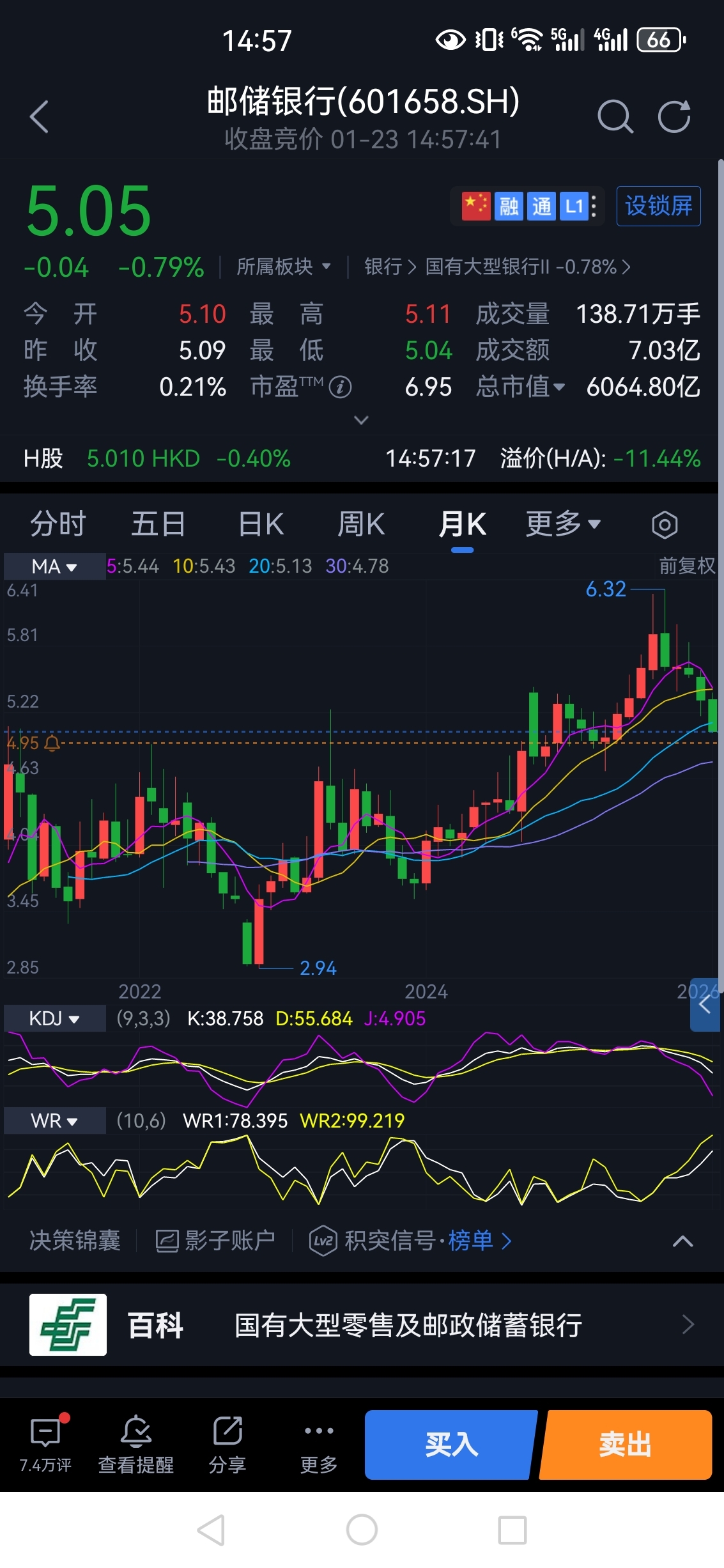Open the 7.4万评 comments icon
The width and height of the screenshot is (724, 1568).
pyautogui.click(x=45, y=1432)
